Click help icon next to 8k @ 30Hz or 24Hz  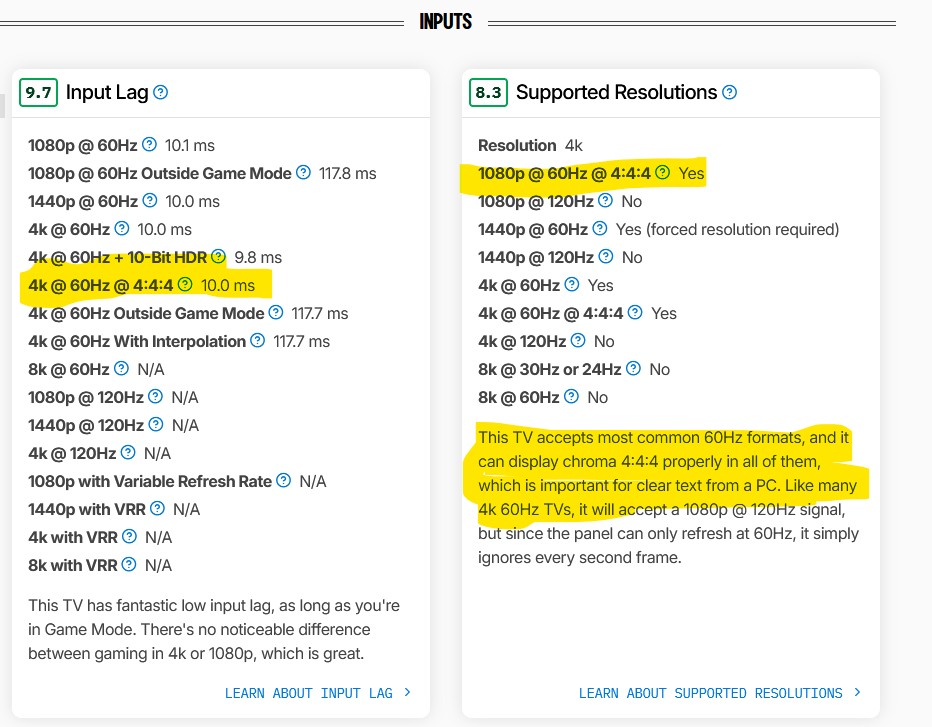coord(634,369)
